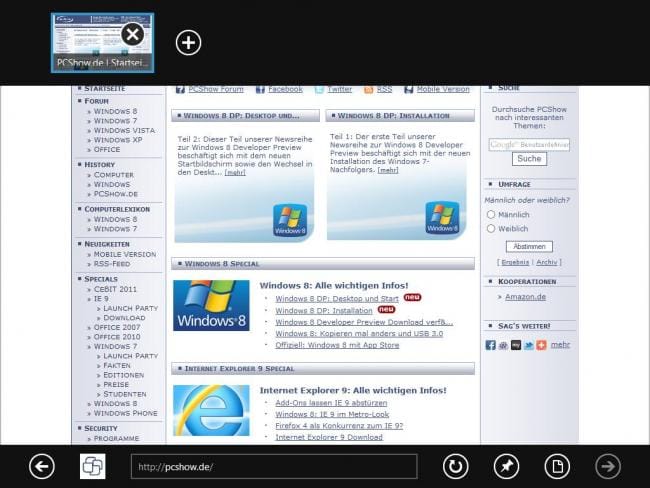Open Computer under History
Viewport: 650px width, 488px height.
click(114, 175)
